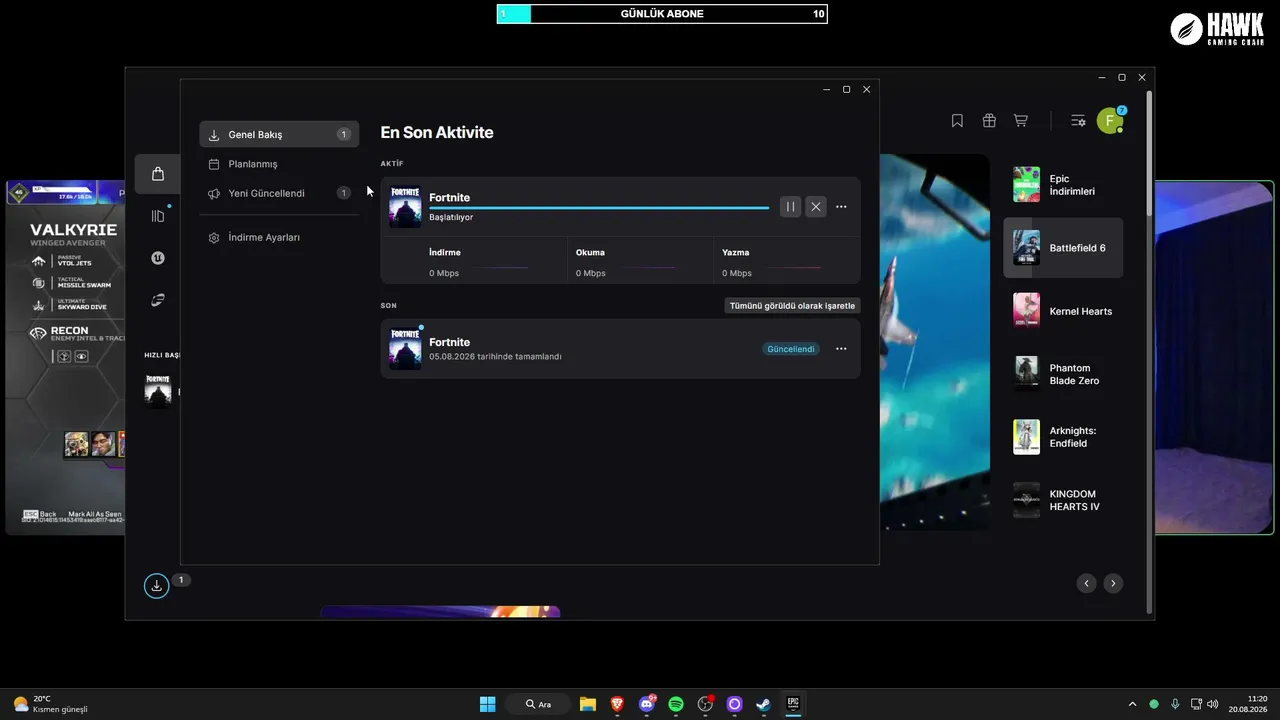Image resolution: width=1280 pixels, height=720 pixels.
Task: Open the Unreal Engine icon in launcher sidebar
Action: pyautogui.click(x=158, y=258)
